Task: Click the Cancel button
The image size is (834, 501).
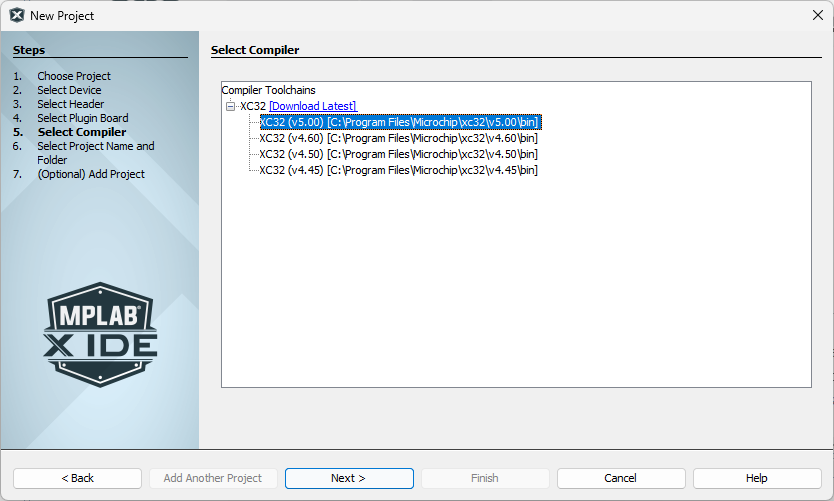Action: pyautogui.click(x=621, y=478)
